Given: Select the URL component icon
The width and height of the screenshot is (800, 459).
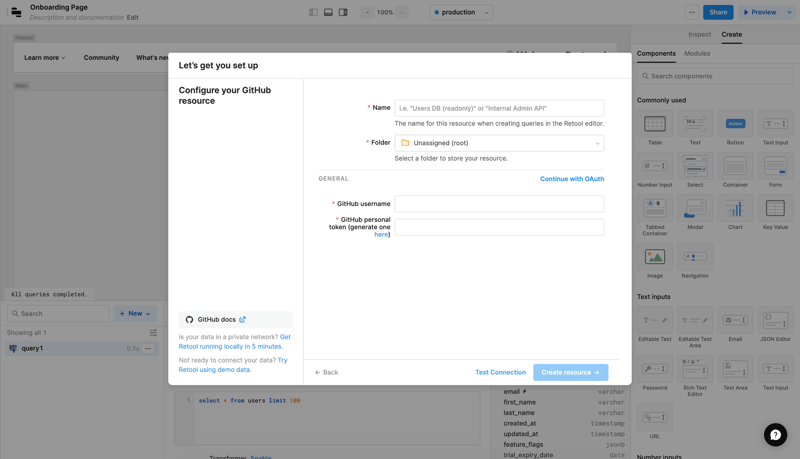Looking at the screenshot, I should 655,418.
